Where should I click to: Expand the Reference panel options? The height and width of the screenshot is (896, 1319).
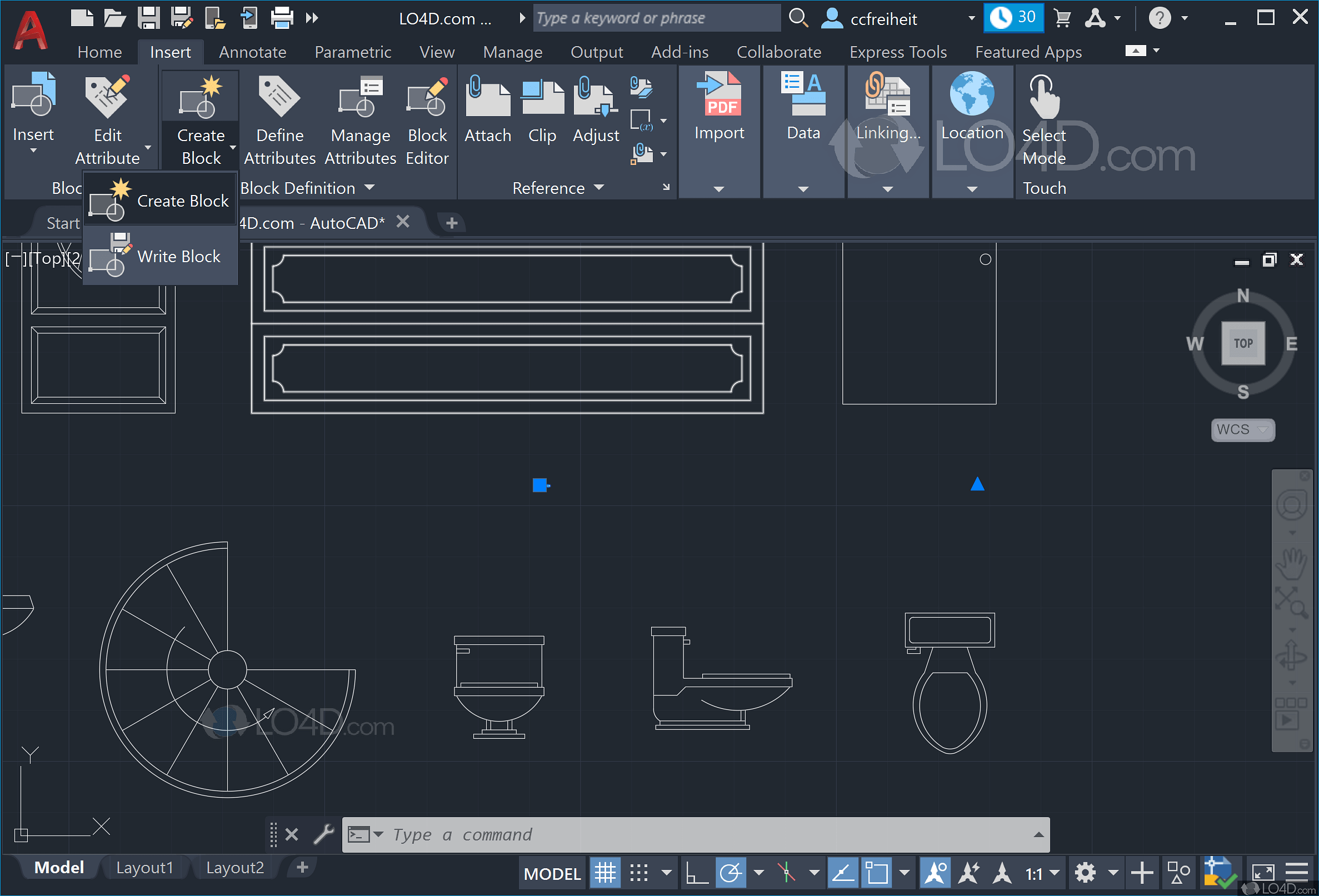coord(600,188)
